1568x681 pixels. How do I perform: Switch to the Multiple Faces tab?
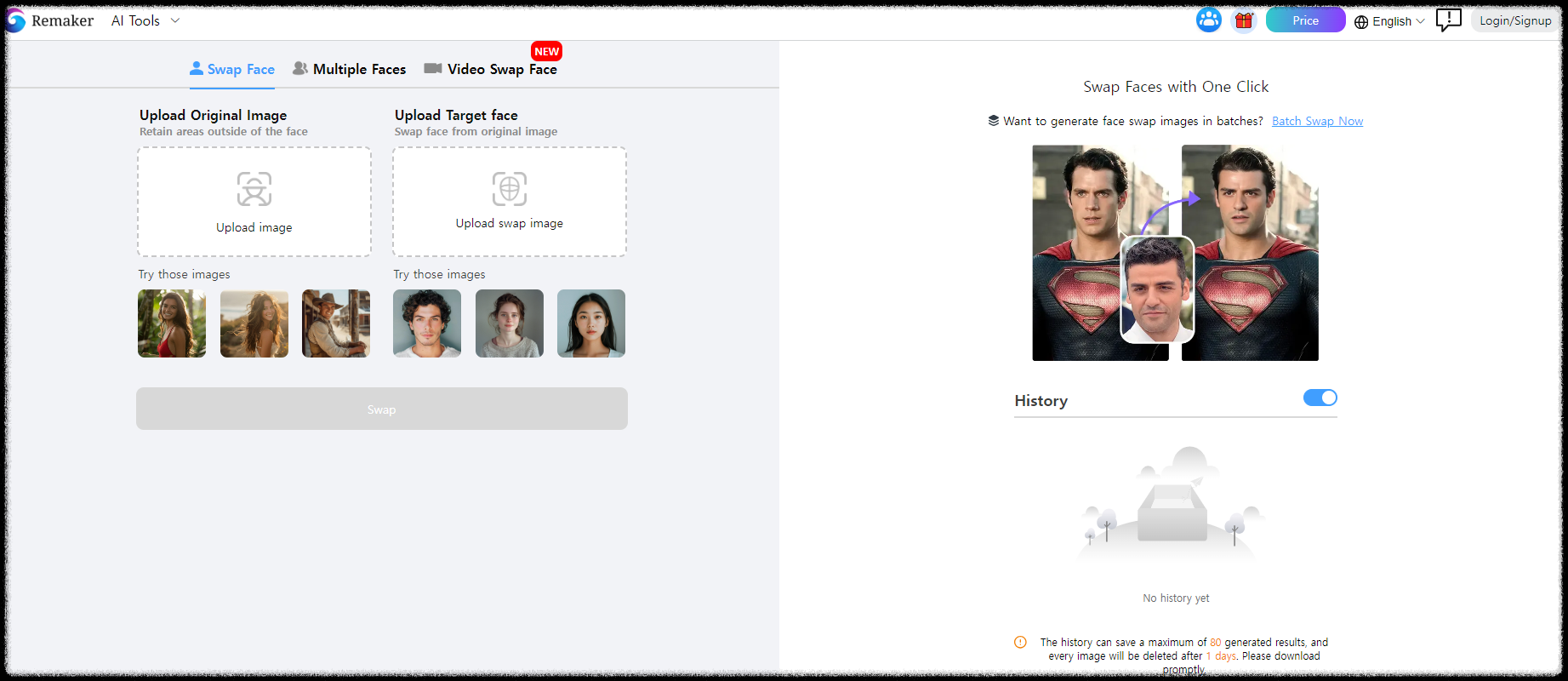[x=349, y=69]
